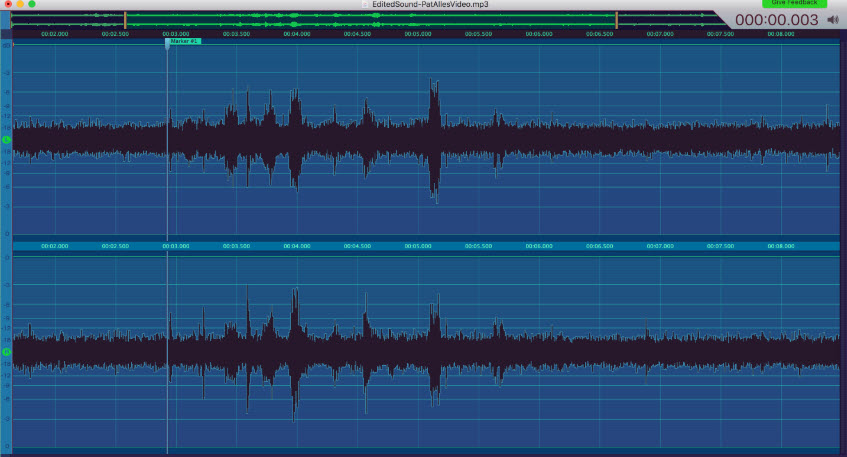This screenshot has width=847, height=457.
Task: Click 00:04.500 on the top ruler
Action: 357,34
